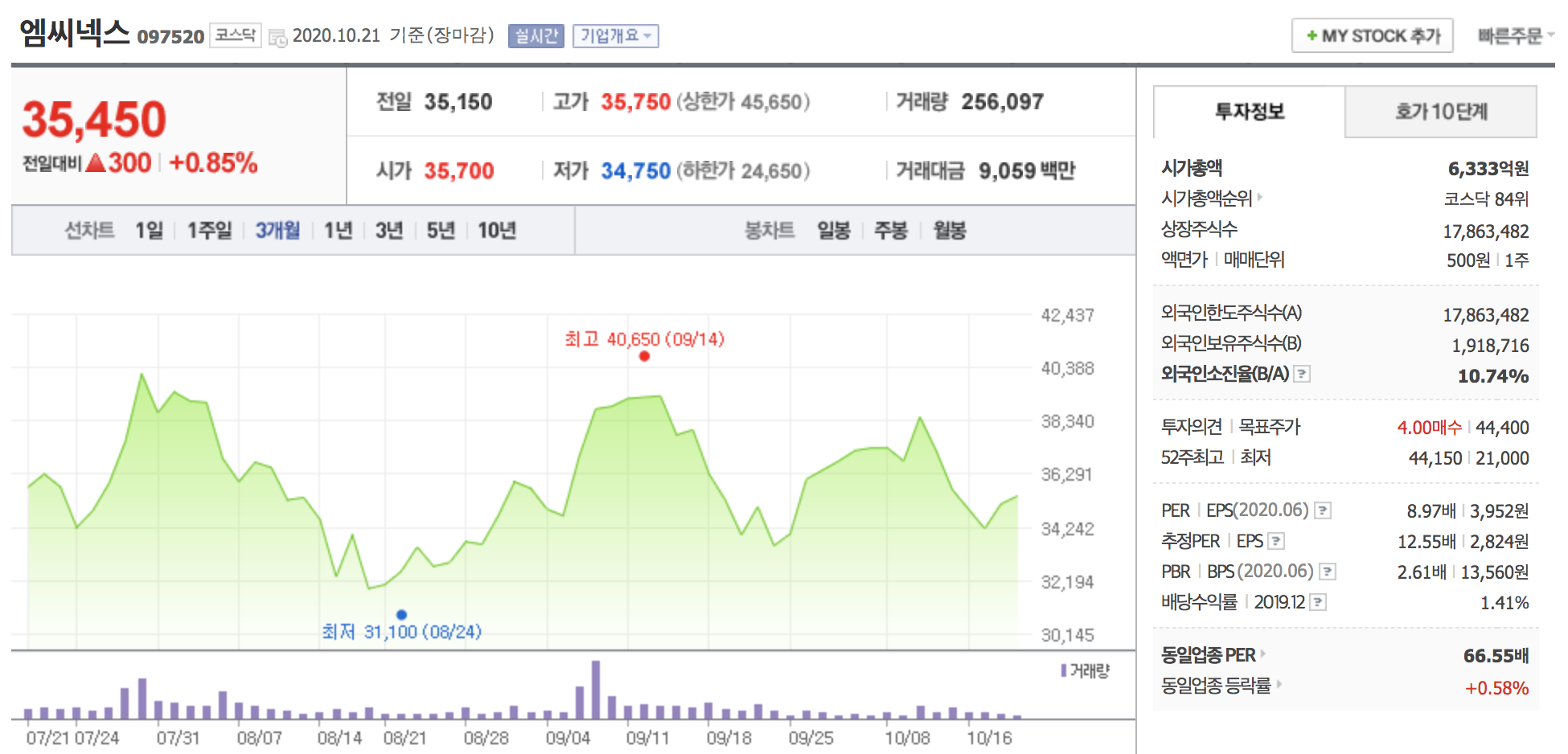Click the 코스닥 84위 ranking text

coord(1486,199)
